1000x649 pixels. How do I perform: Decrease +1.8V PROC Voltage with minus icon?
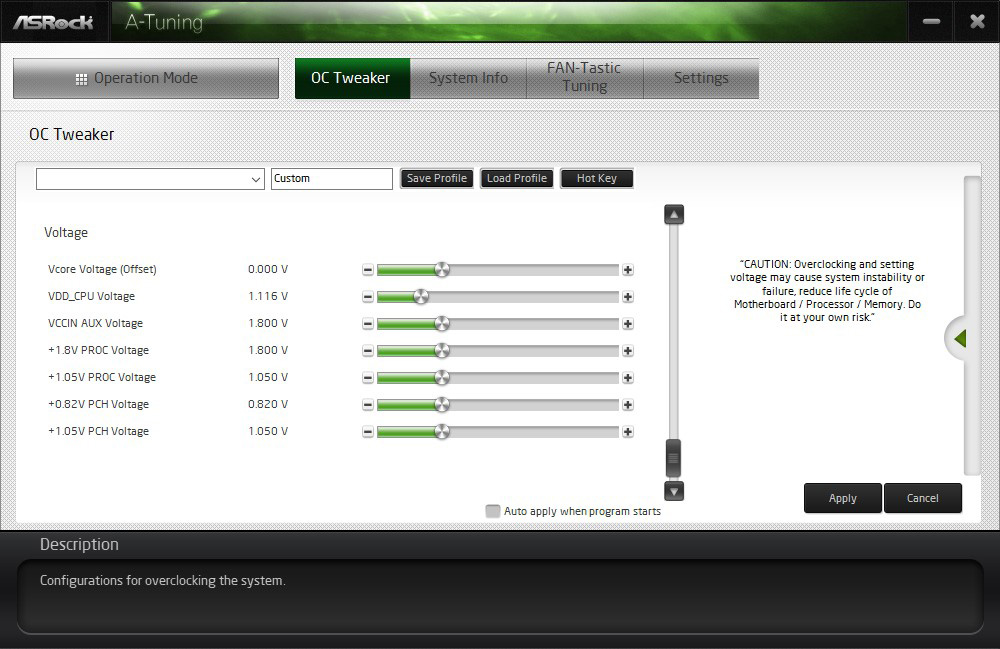pyautogui.click(x=368, y=351)
